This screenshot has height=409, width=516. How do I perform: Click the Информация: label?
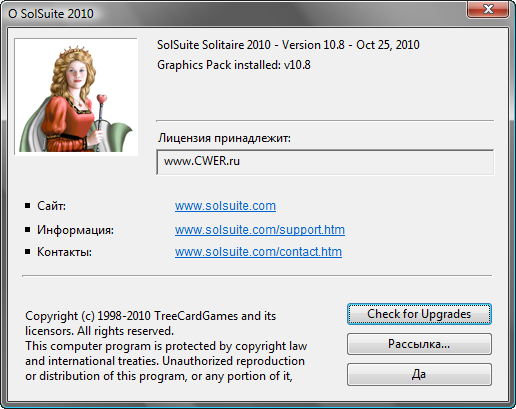pyautogui.click(x=75, y=230)
